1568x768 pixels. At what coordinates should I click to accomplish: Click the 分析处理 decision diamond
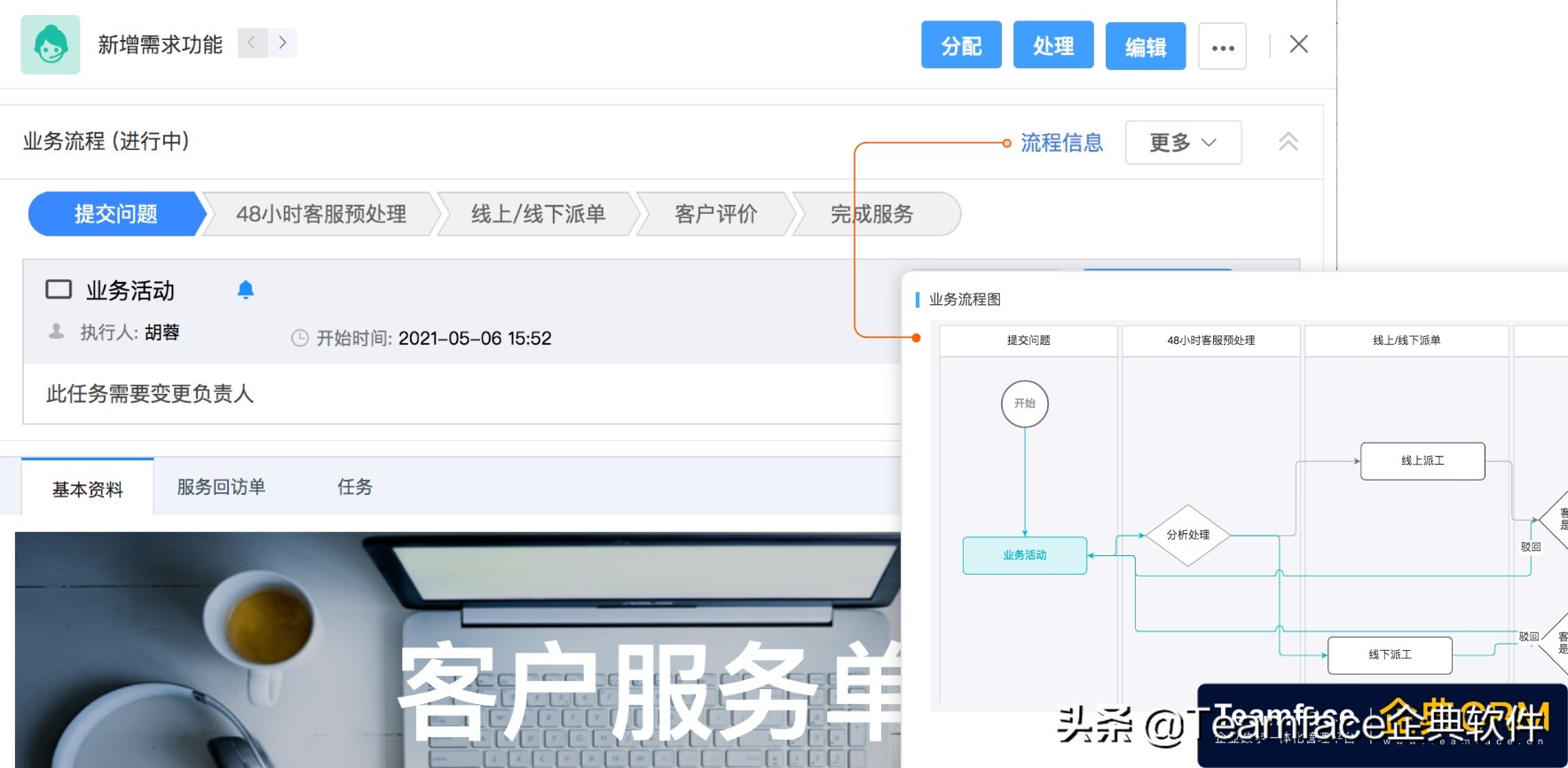click(x=1187, y=535)
